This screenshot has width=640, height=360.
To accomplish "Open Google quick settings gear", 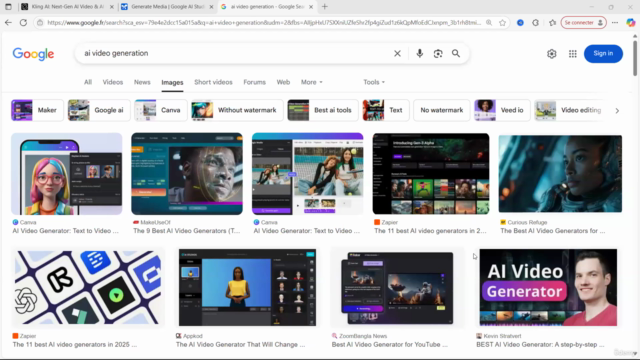I will coord(551,54).
